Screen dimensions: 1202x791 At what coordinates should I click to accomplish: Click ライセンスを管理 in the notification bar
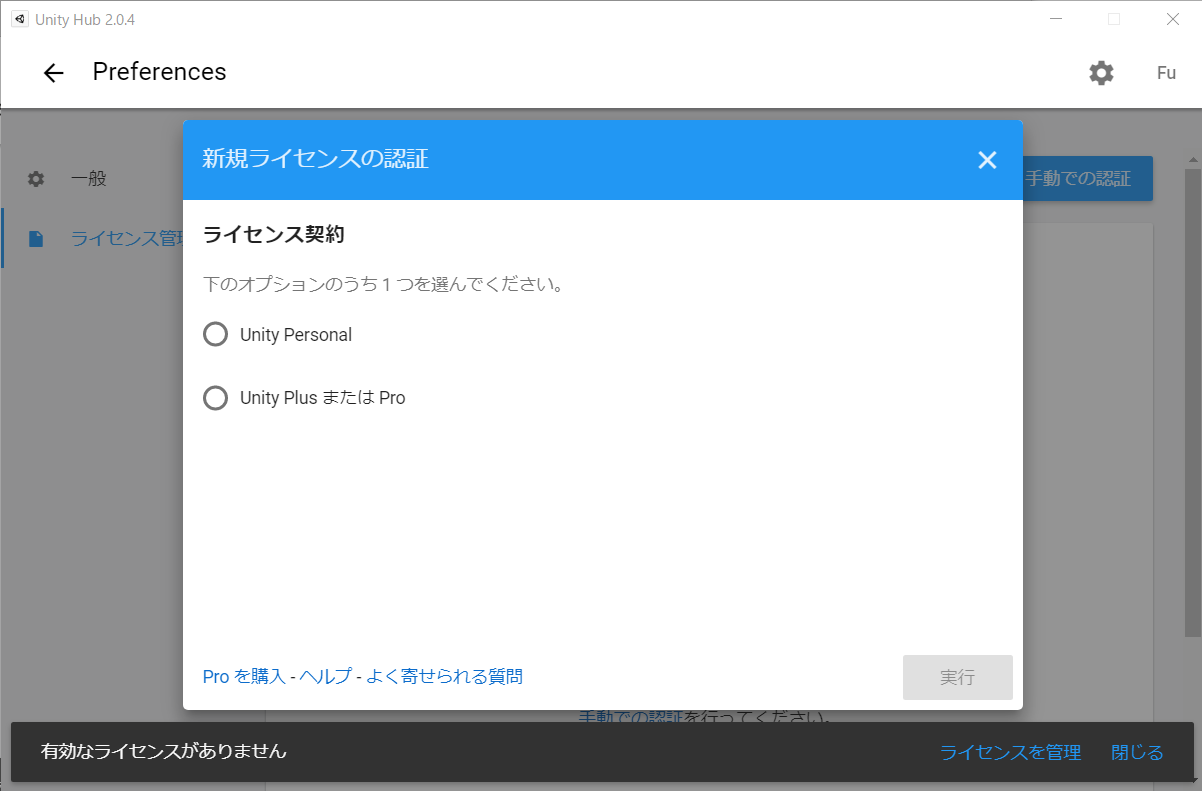(1010, 752)
